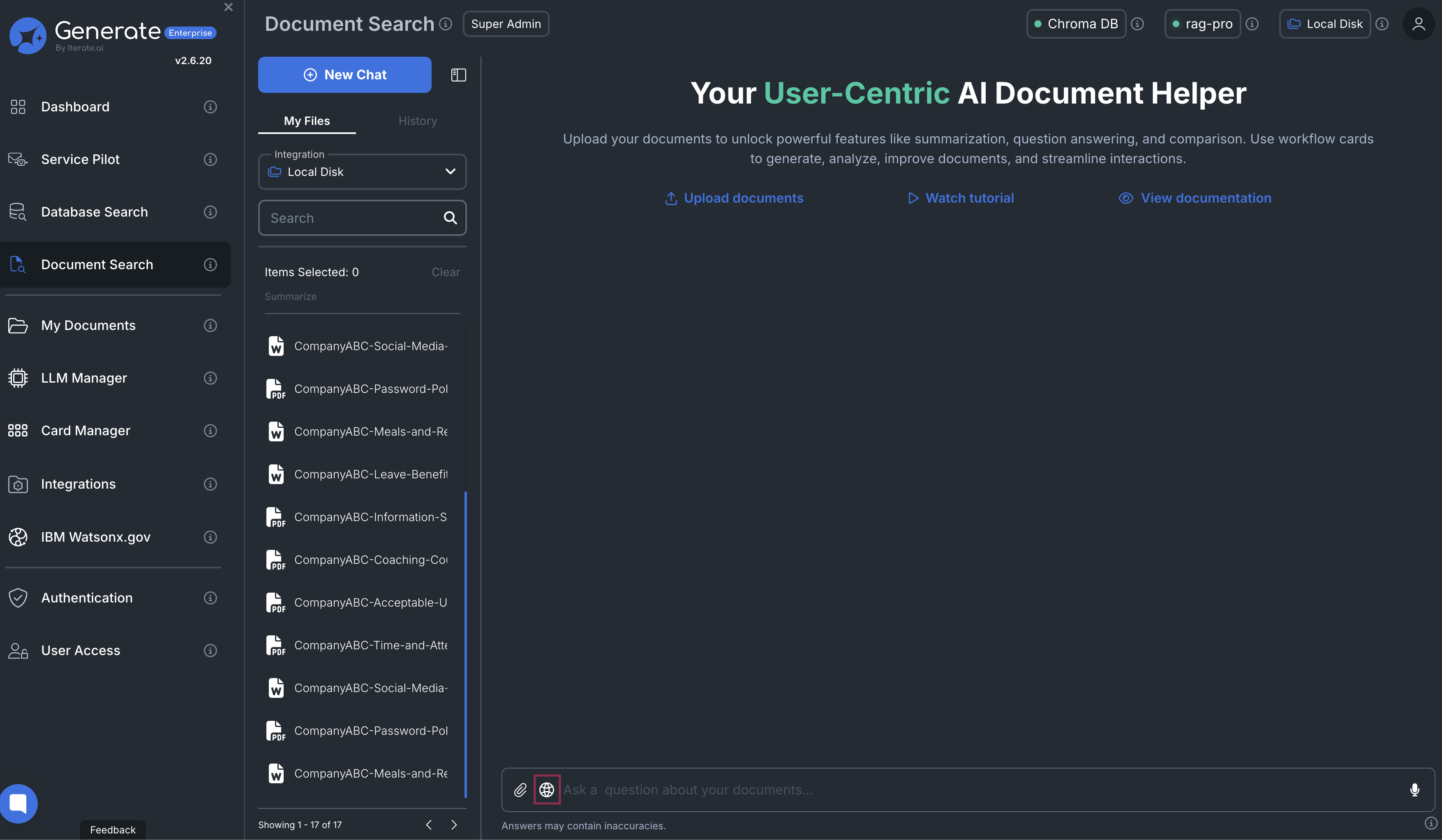Click the Service Pilot sidebar icon

coord(18,159)
